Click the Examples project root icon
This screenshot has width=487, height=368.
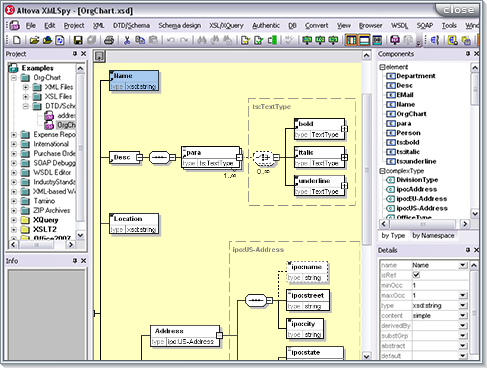click(13, 68)
